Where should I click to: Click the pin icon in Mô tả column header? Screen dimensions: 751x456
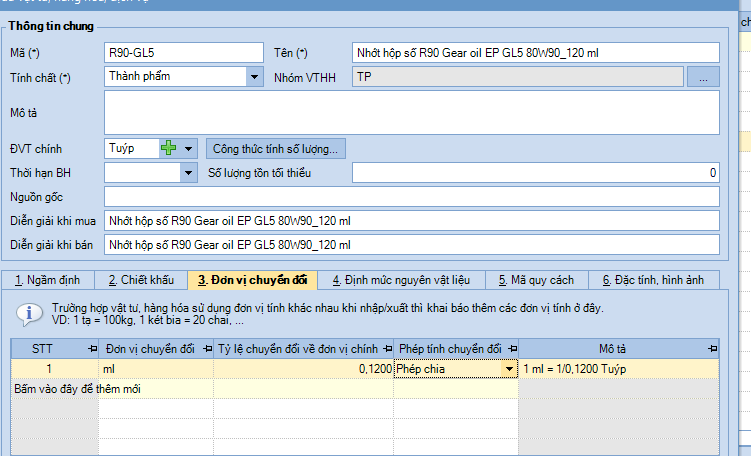click(x=713, y=348)
